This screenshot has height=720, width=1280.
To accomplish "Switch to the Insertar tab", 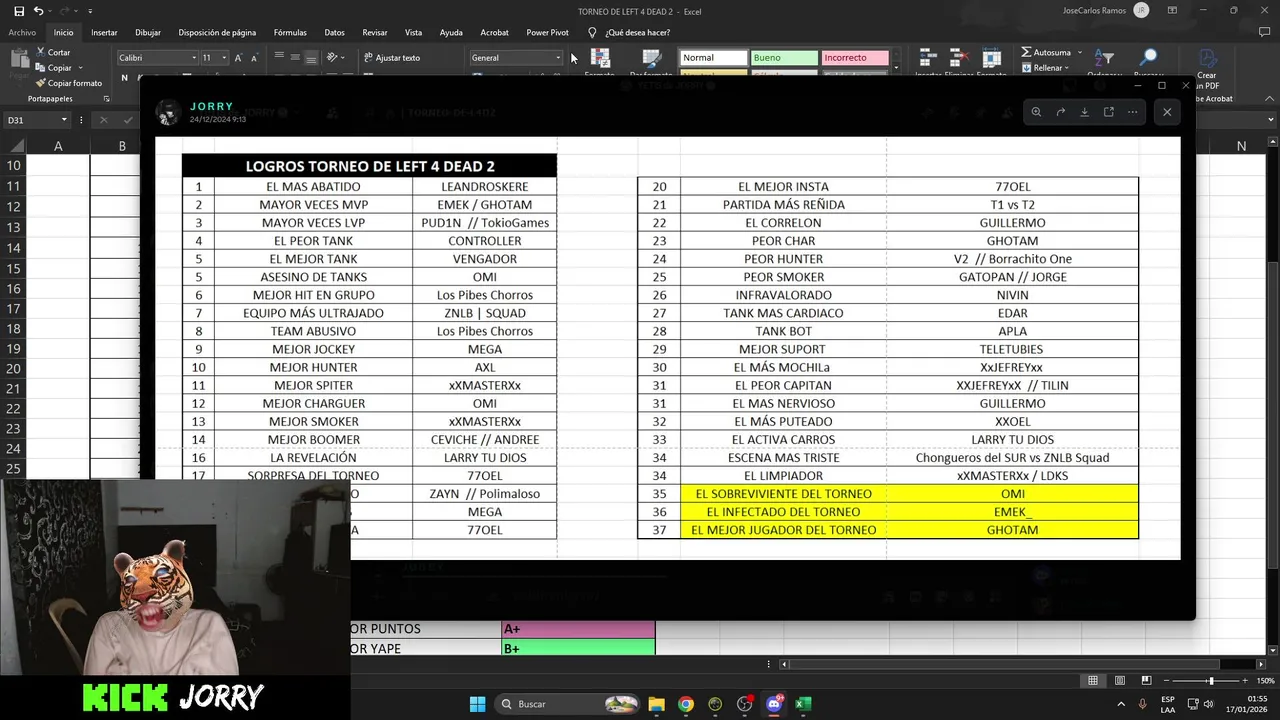I will (104, 33).
